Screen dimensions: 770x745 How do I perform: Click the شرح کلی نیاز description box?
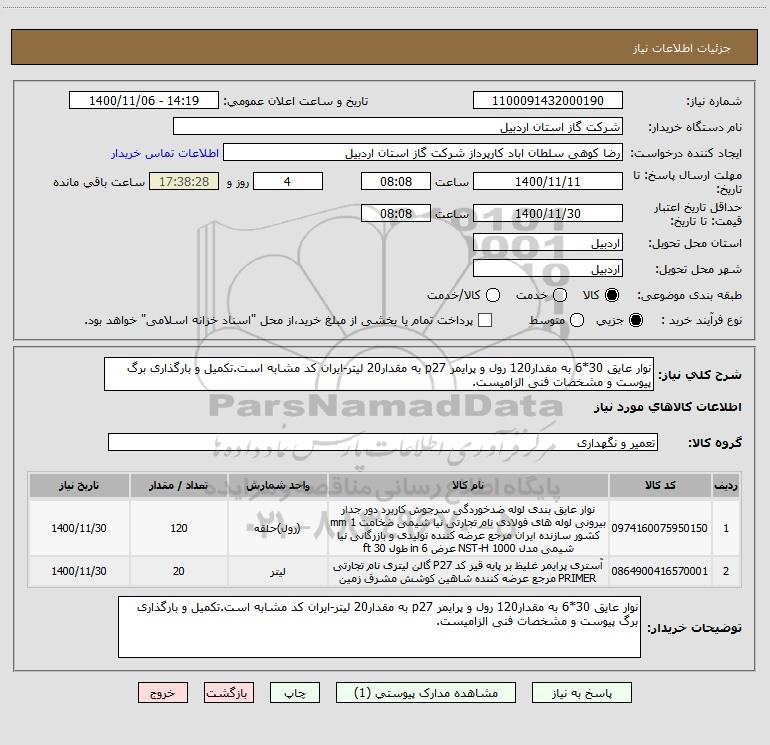click(x=379, y=375)
